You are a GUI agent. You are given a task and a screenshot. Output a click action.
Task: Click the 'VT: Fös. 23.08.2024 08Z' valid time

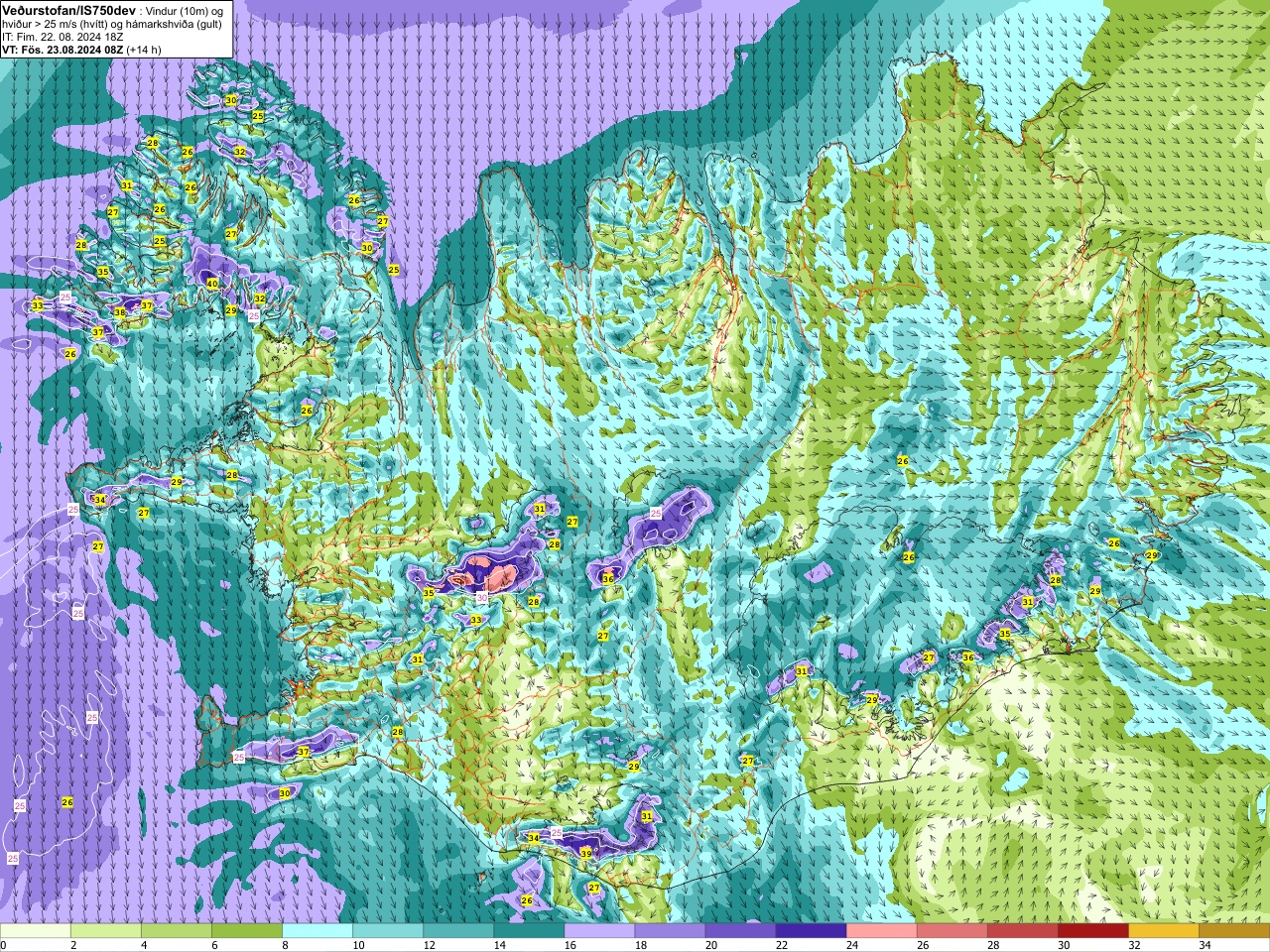coord(63,50)
